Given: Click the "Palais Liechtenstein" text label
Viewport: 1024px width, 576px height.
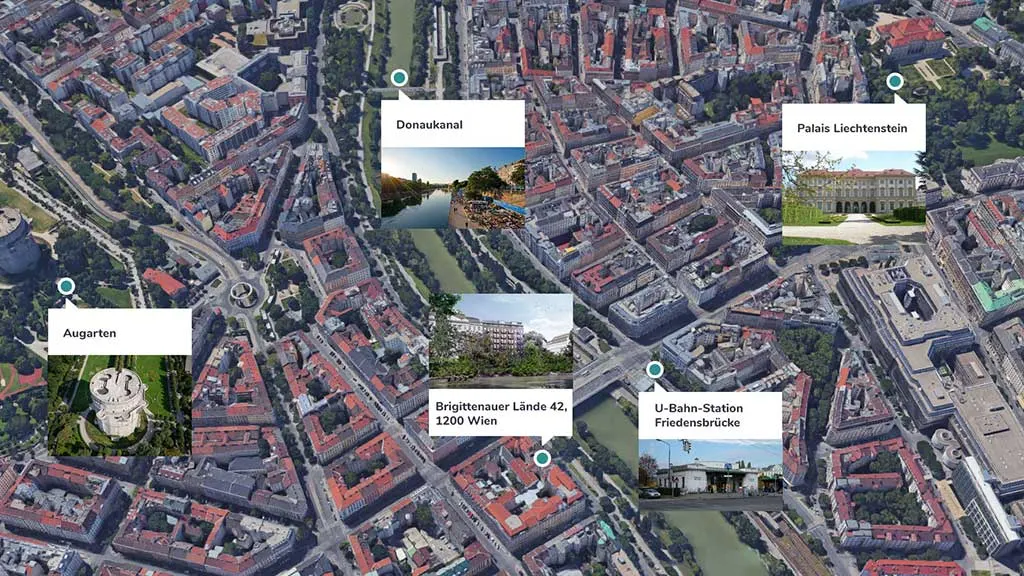Looking at the screenshot, I should tap(851, 128).
